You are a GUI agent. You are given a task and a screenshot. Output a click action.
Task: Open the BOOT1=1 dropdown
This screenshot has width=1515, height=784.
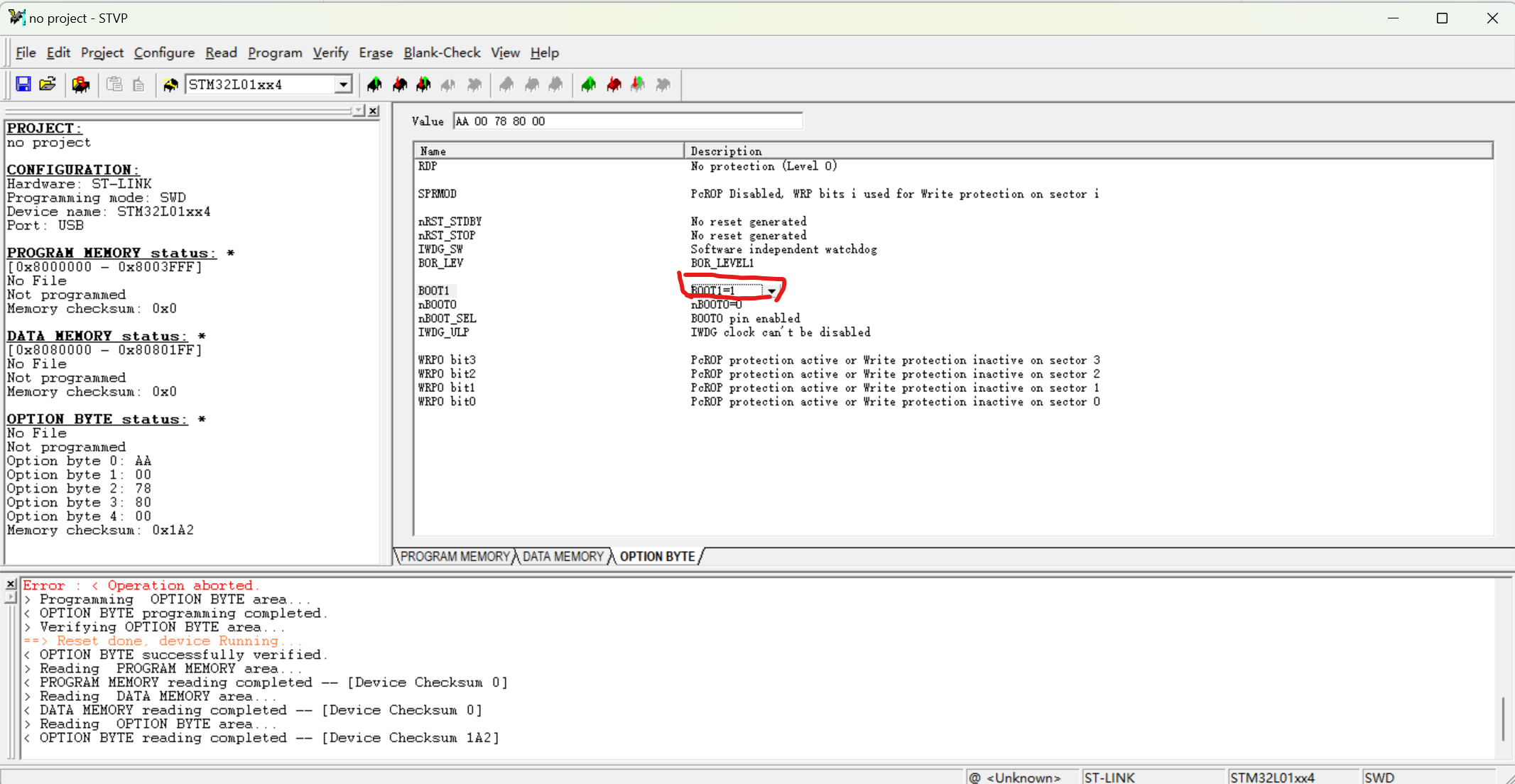(x=772, y=290)
